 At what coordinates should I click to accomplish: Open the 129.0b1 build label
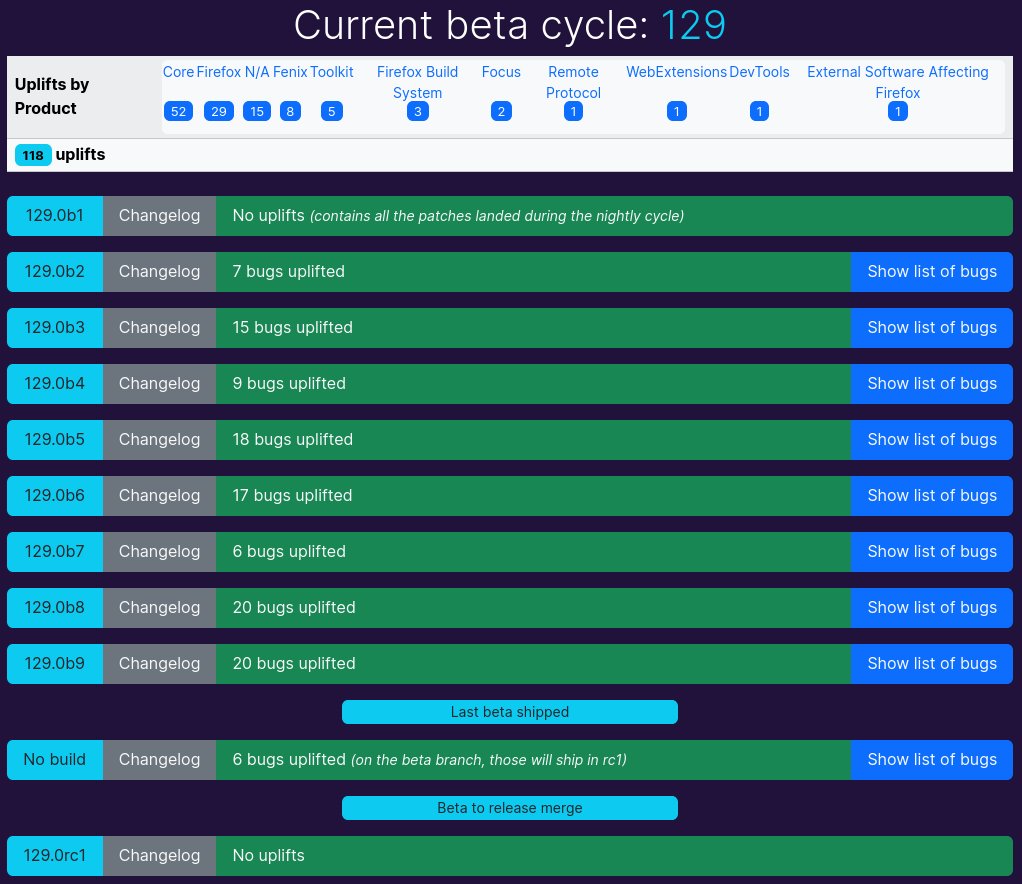[55, 216]
